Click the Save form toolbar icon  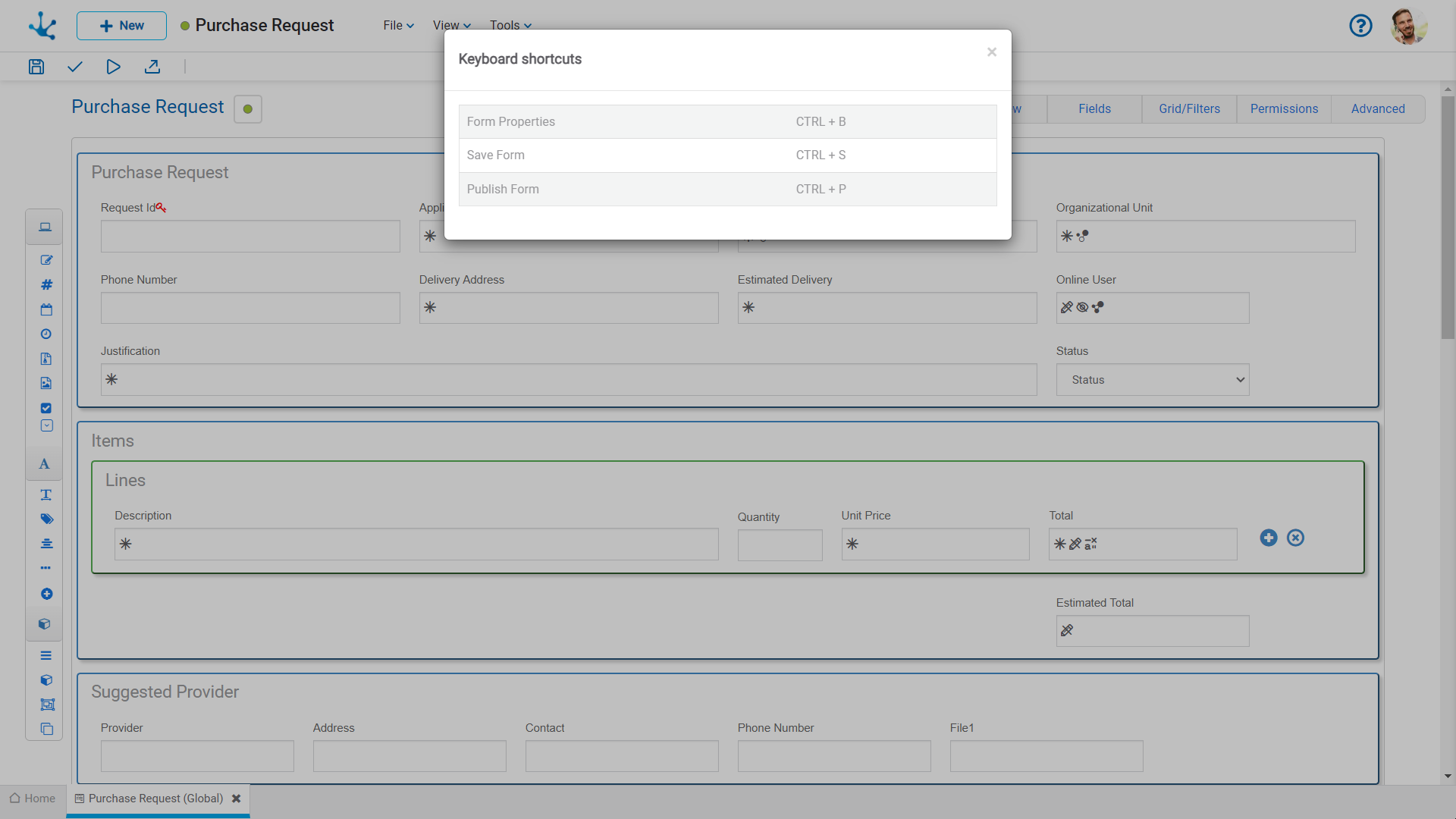coord(36,67)
